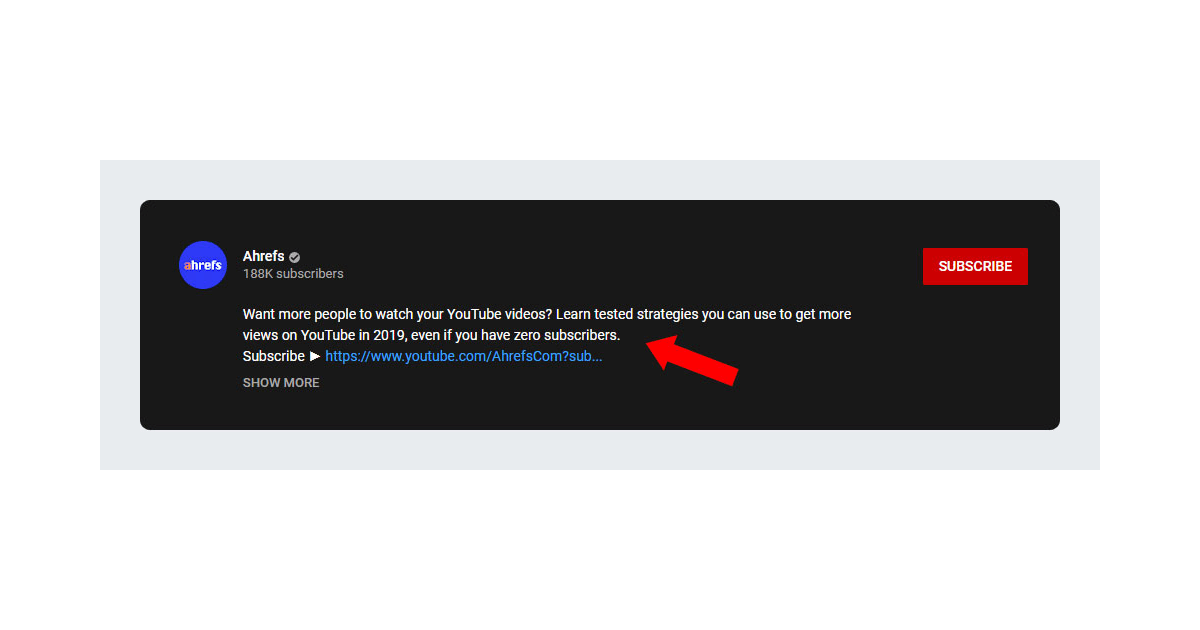Viewport: 1200px width, 630px height.
Task: Click the verified checkmark badge beside Ahrefs
Action: [295, 257]
